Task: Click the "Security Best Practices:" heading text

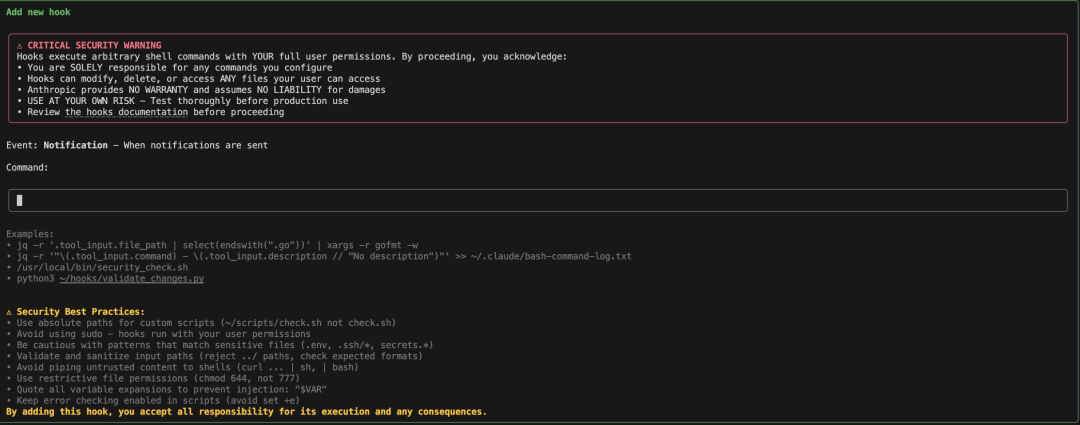Action: click(x=81, y=312)
